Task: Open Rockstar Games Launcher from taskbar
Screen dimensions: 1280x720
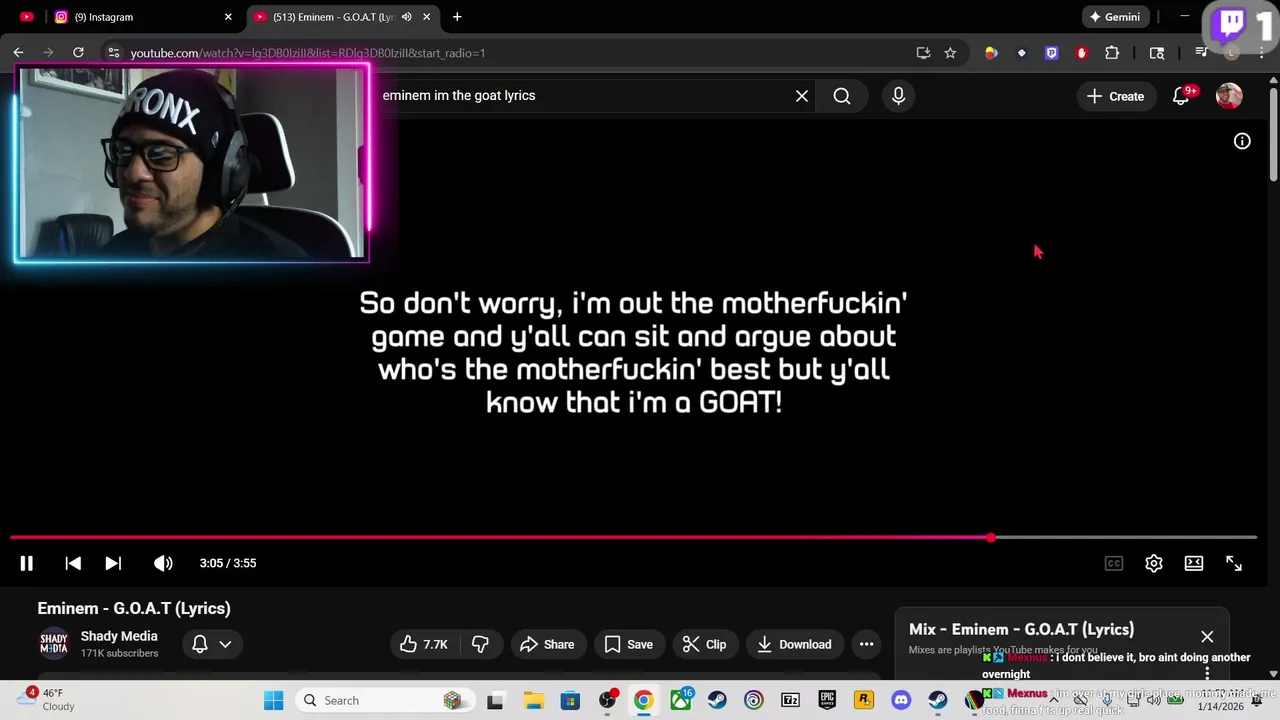Action: point(864,700)
